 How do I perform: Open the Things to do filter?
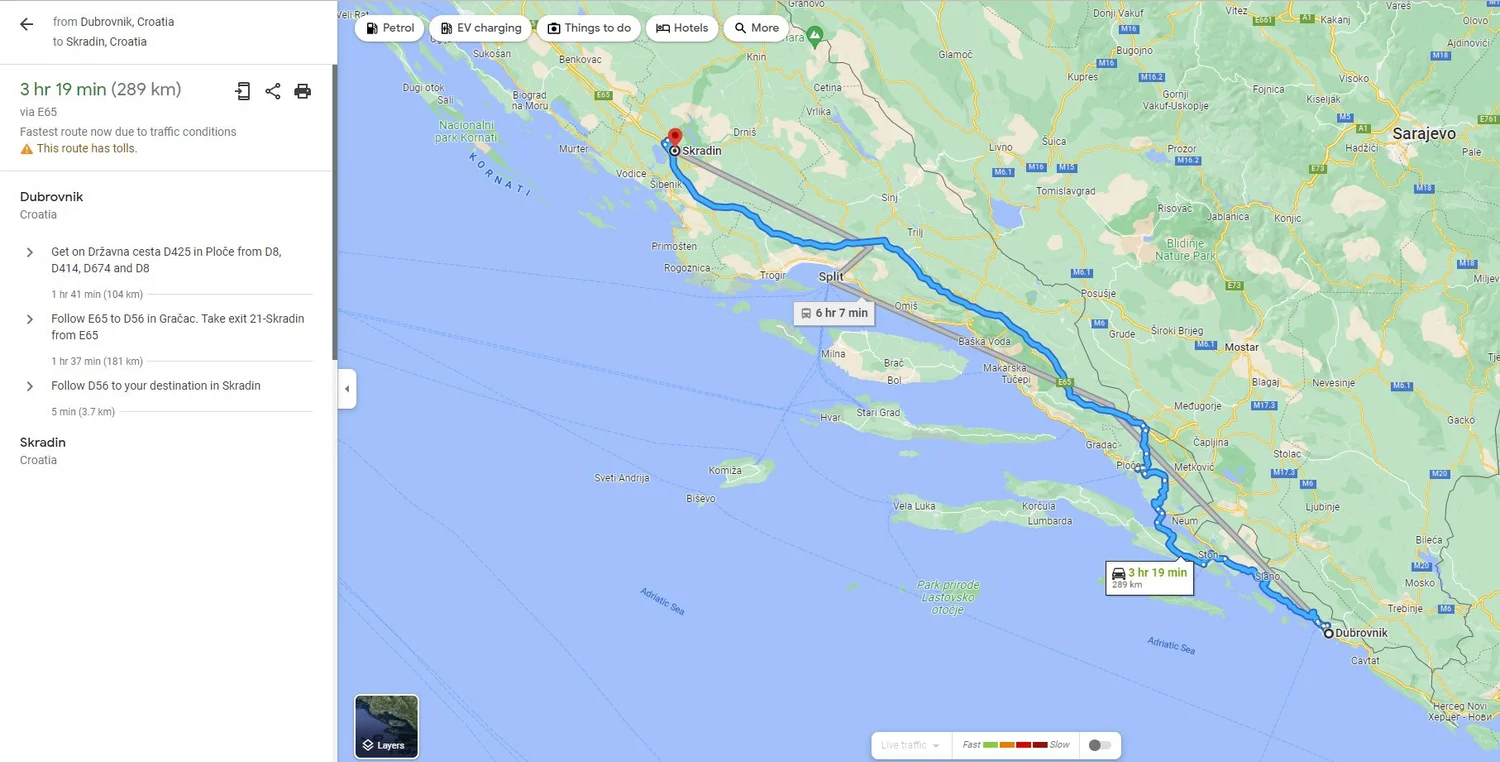(x=588, y=28)
